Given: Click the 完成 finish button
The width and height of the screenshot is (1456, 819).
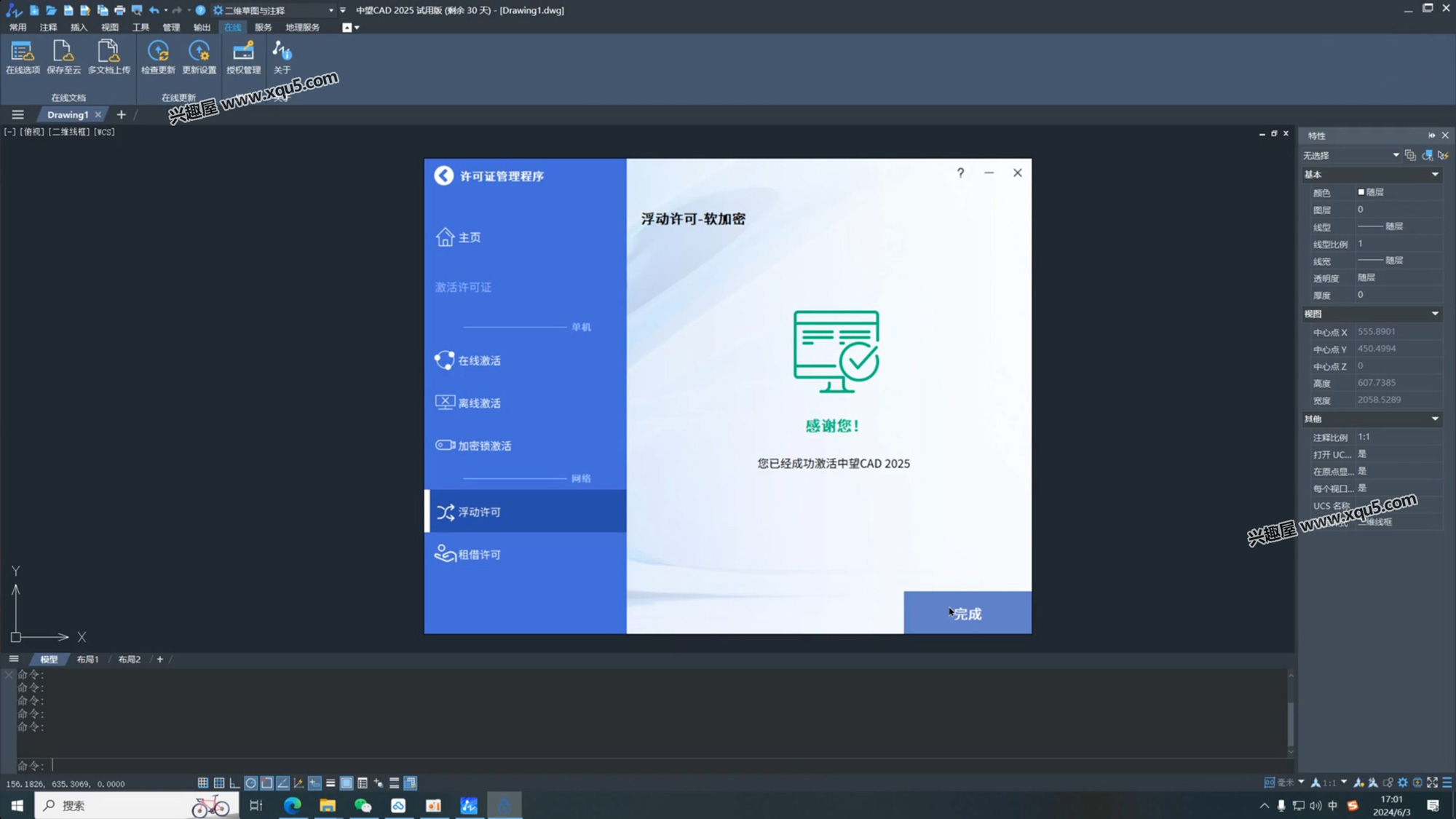Looking at the screenshot, I should click(x=968, y=613).
